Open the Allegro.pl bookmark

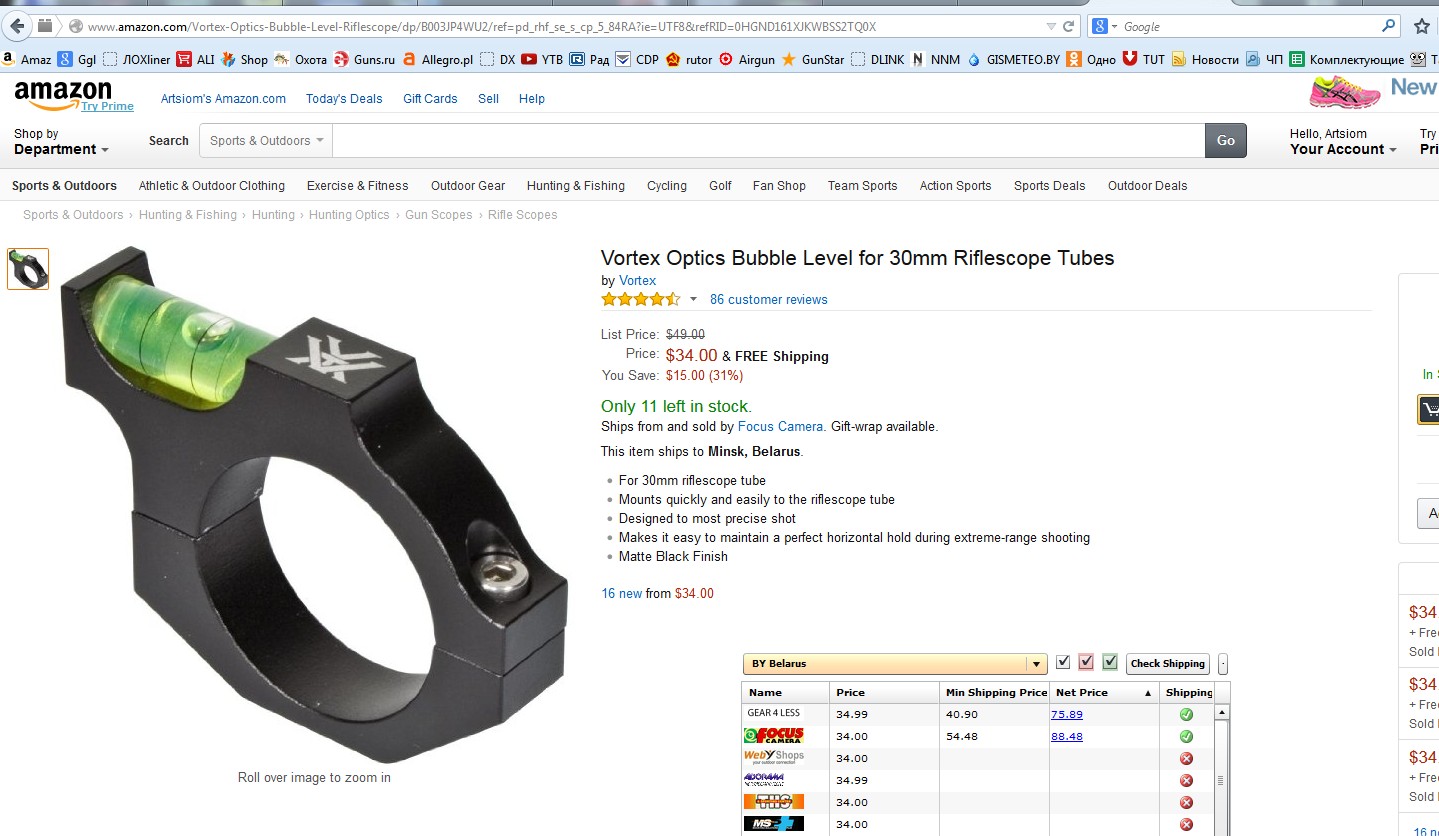pos(438,59)
